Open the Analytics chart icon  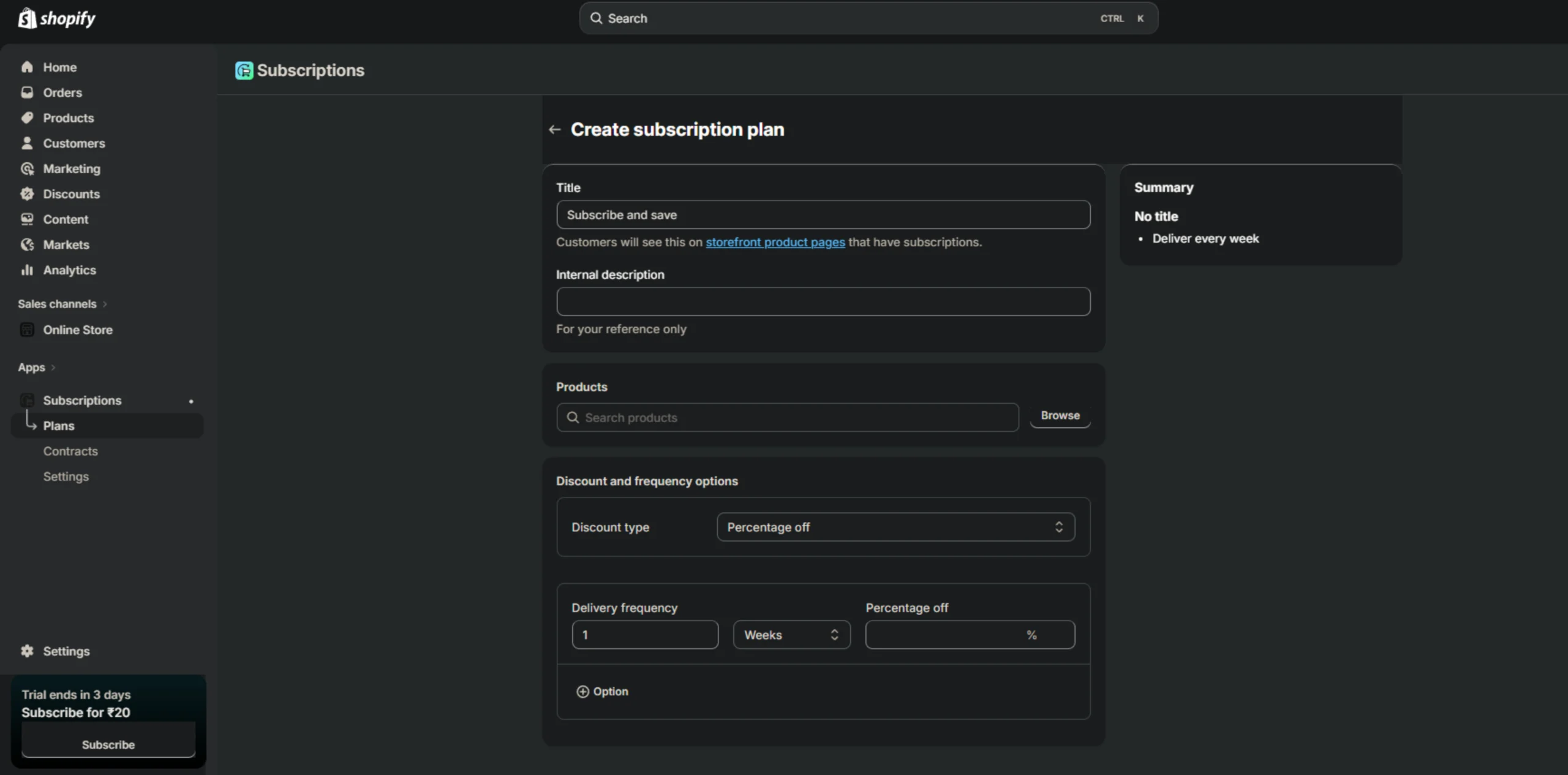click(28, 270)
